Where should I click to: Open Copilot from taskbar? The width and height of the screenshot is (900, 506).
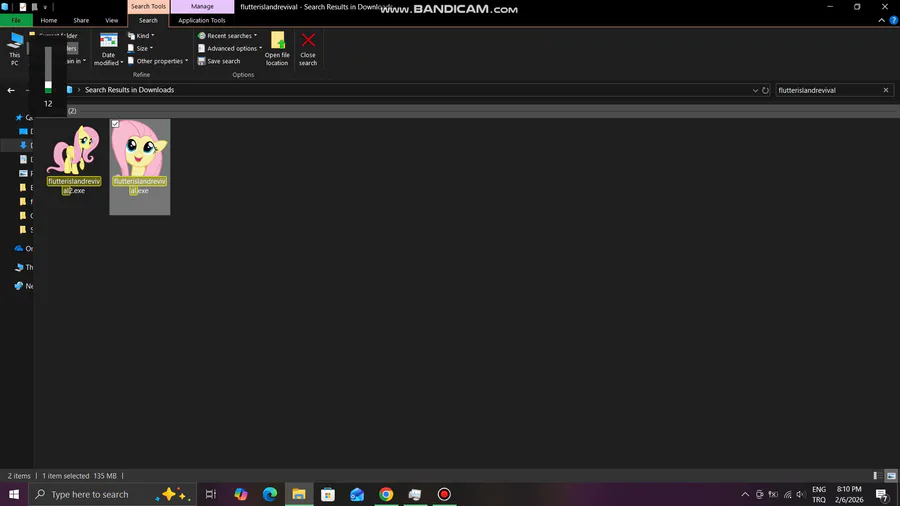(240, 494)
